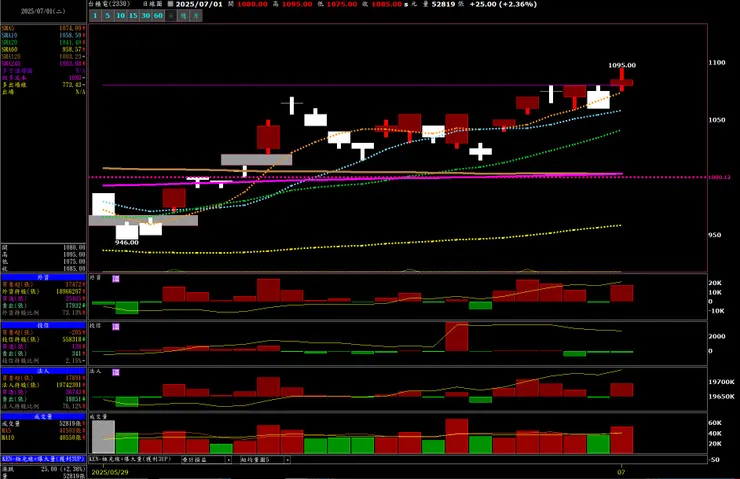Click 19742391 value in 法人 panel

point(68,385)
